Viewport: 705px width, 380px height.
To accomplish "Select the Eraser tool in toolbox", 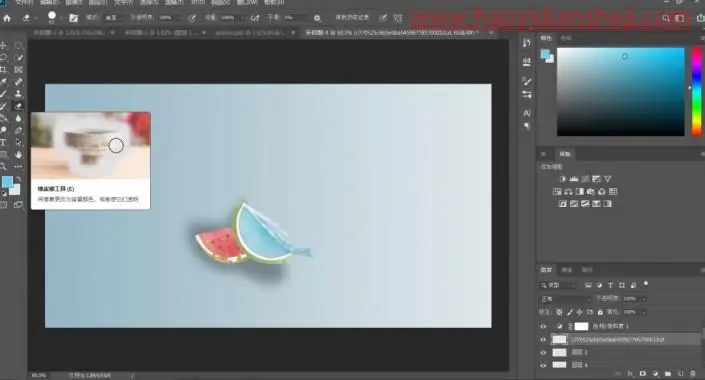I will [18, 106].
